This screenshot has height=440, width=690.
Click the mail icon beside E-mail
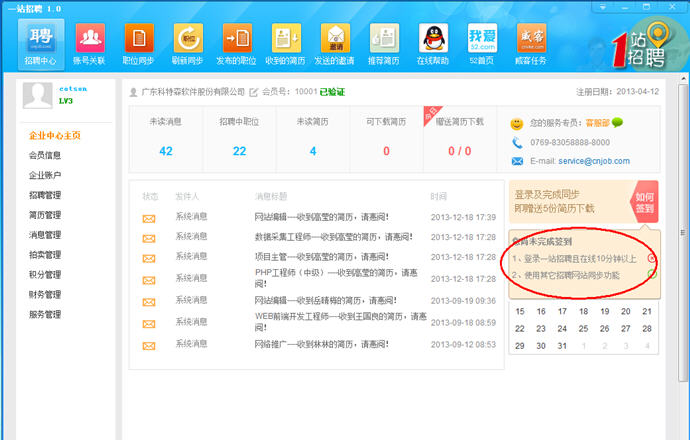pos(518,161)
